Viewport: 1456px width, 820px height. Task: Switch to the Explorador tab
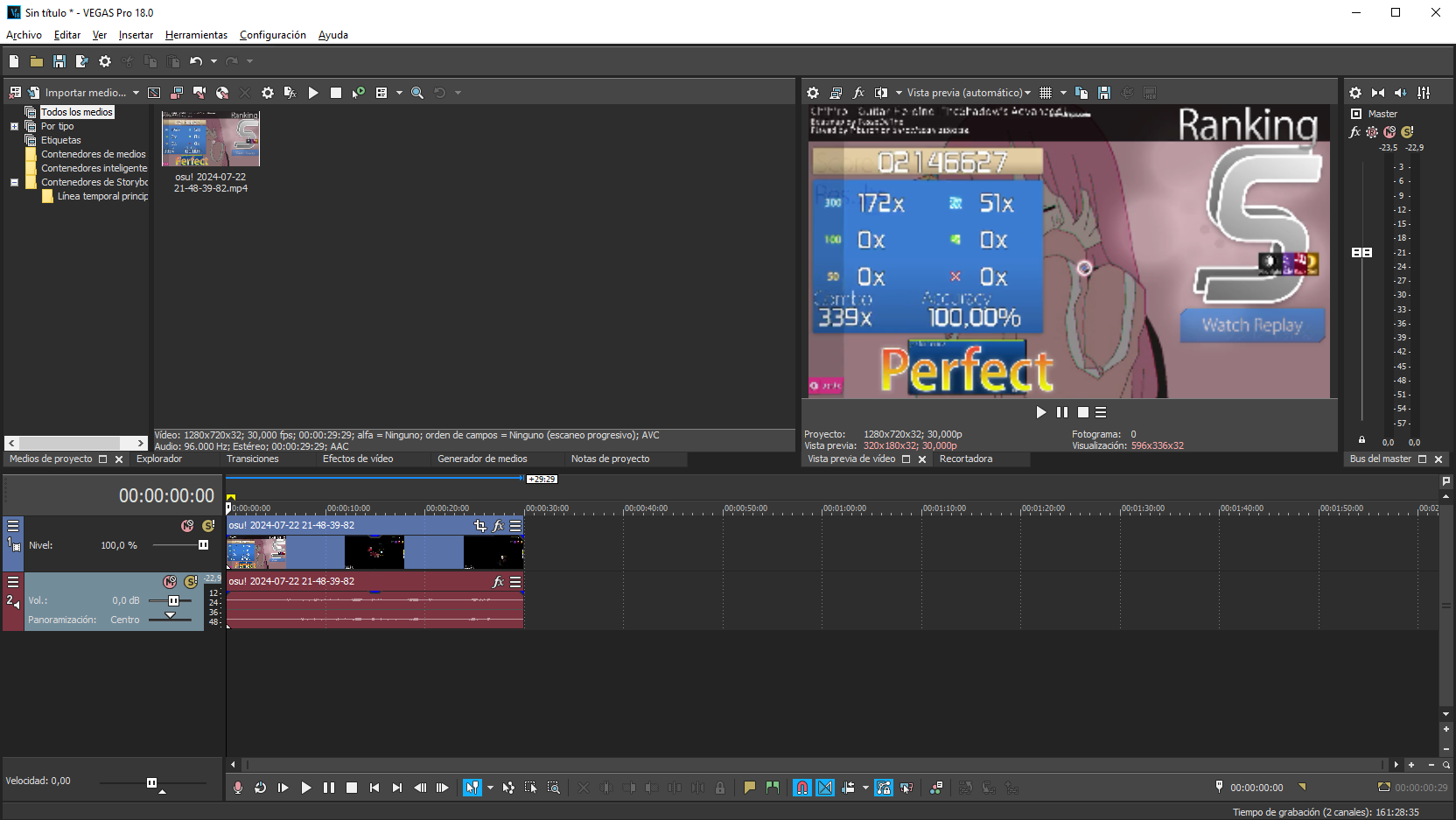[159, 459]
